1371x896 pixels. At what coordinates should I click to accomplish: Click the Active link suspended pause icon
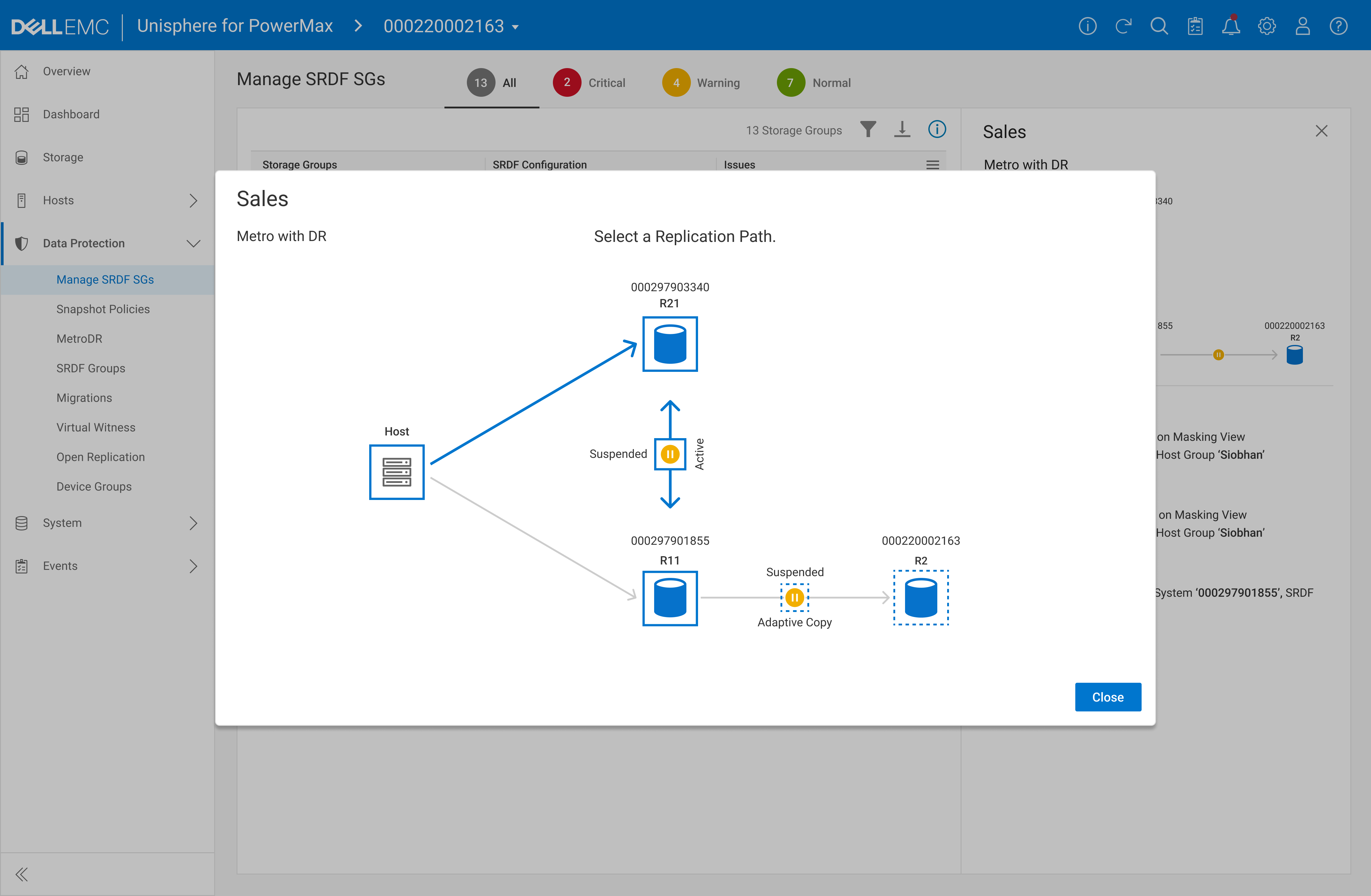coord(669,454)
